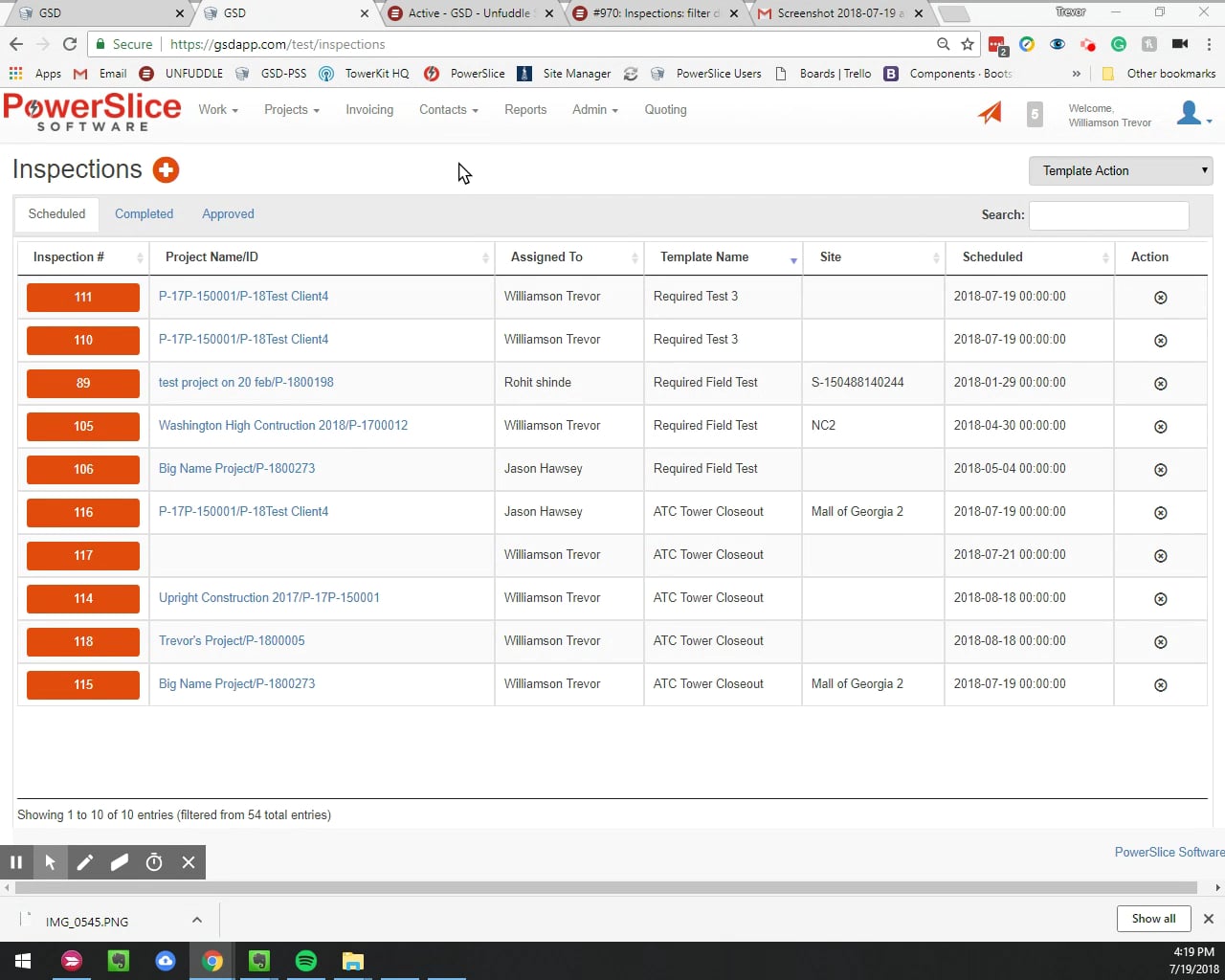The image size is (1225, 980).
Task: Open Reports from the navigation bar
Action: pyautogui.click(x=525, y=109)
